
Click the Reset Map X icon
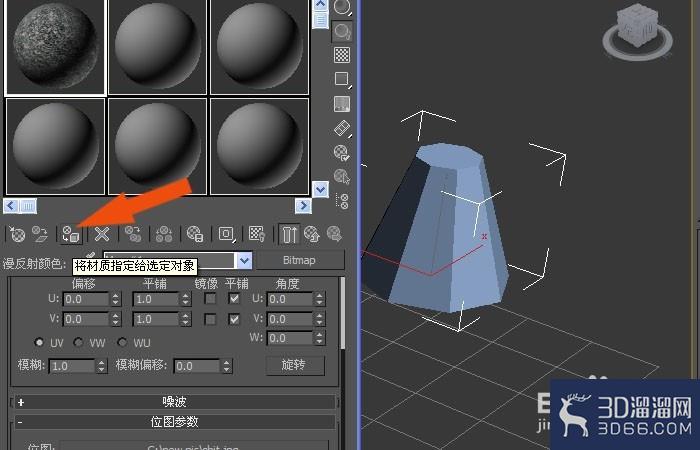point(102,234)
